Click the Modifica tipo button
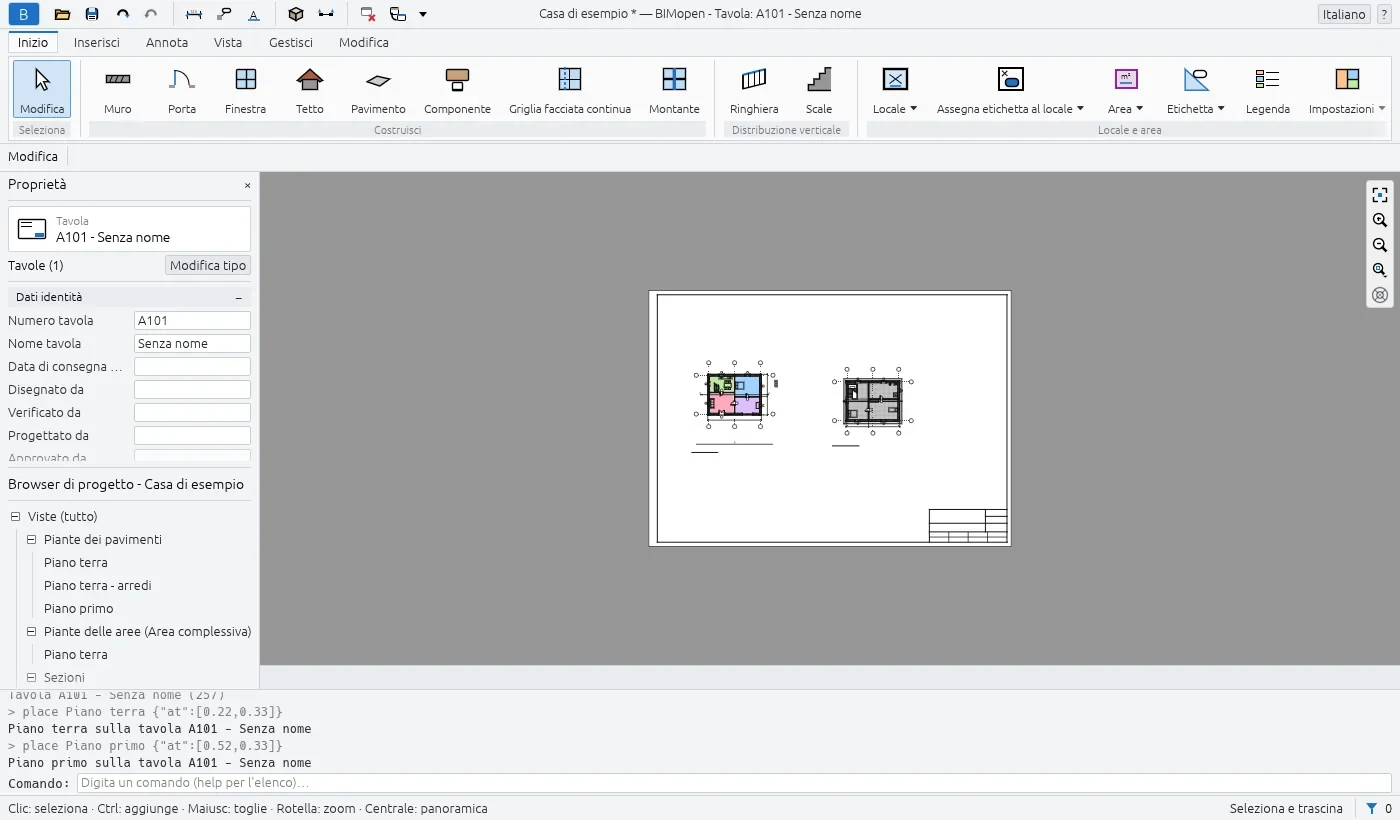This screenshot has width=1400, height=820. [x=208, y=266]
